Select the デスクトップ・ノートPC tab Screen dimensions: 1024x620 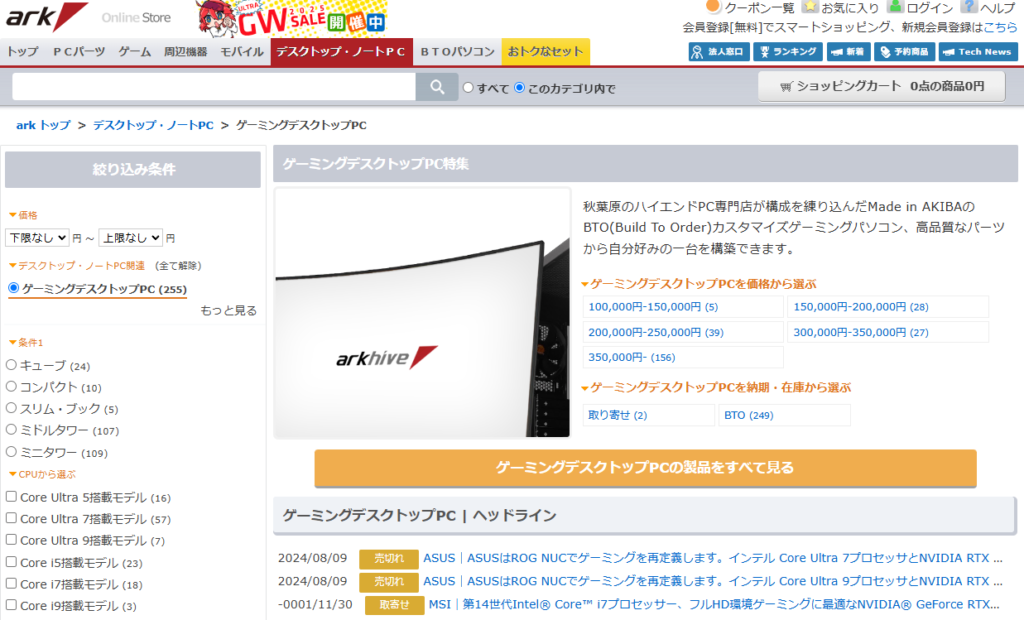(x=342, y=52)
